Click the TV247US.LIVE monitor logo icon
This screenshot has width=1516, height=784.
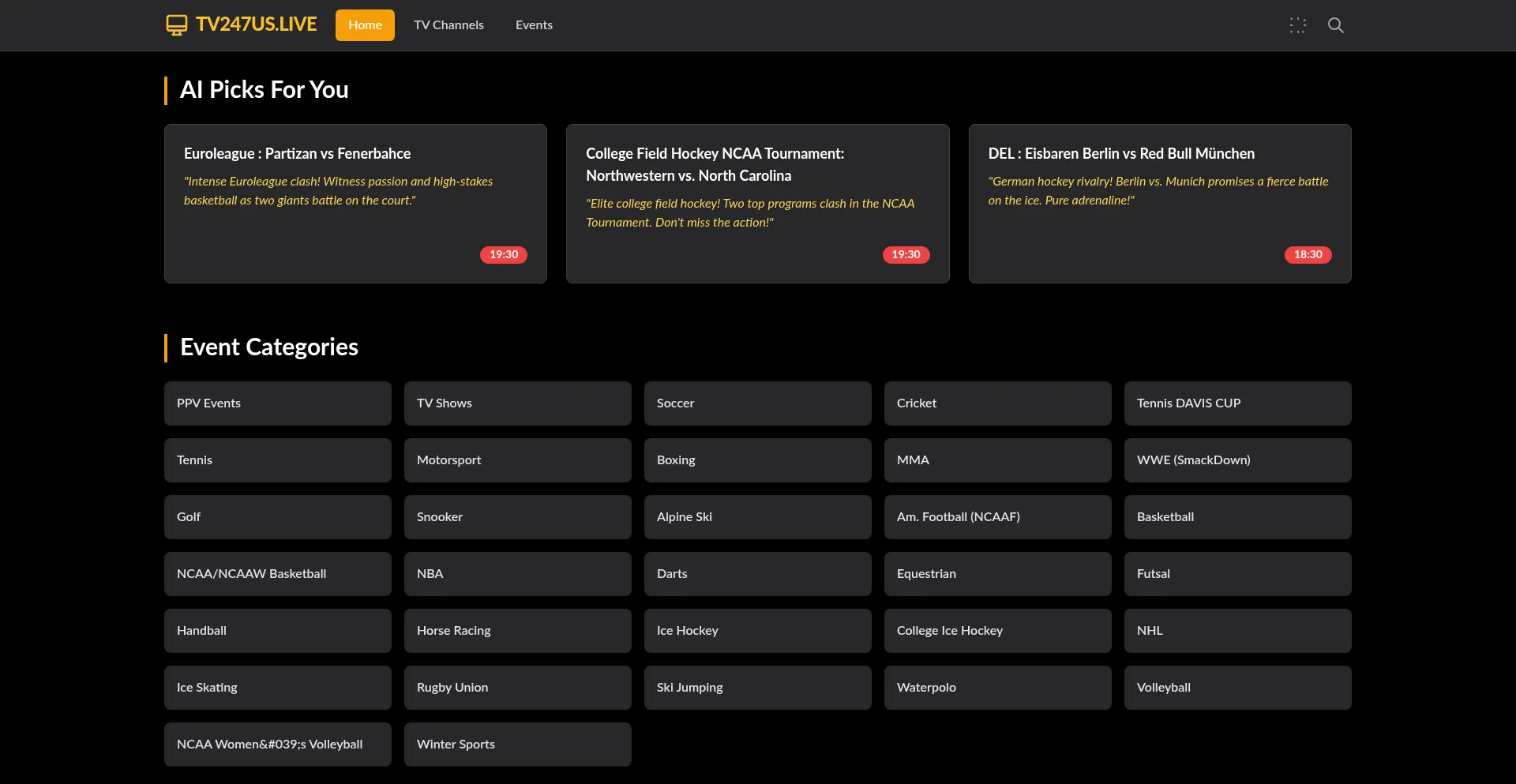[x=176, y=25]
